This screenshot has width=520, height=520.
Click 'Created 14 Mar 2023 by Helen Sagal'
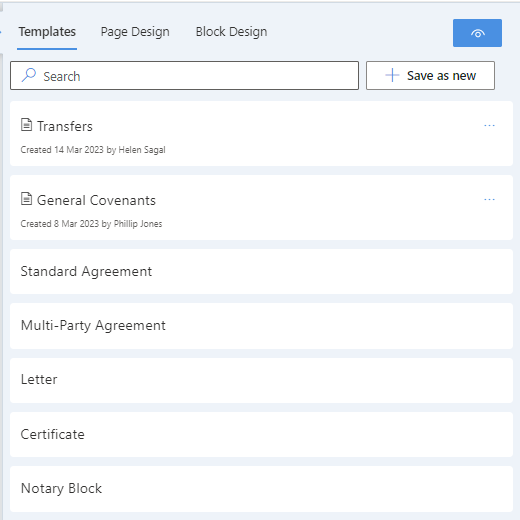(x=93, y=150)
